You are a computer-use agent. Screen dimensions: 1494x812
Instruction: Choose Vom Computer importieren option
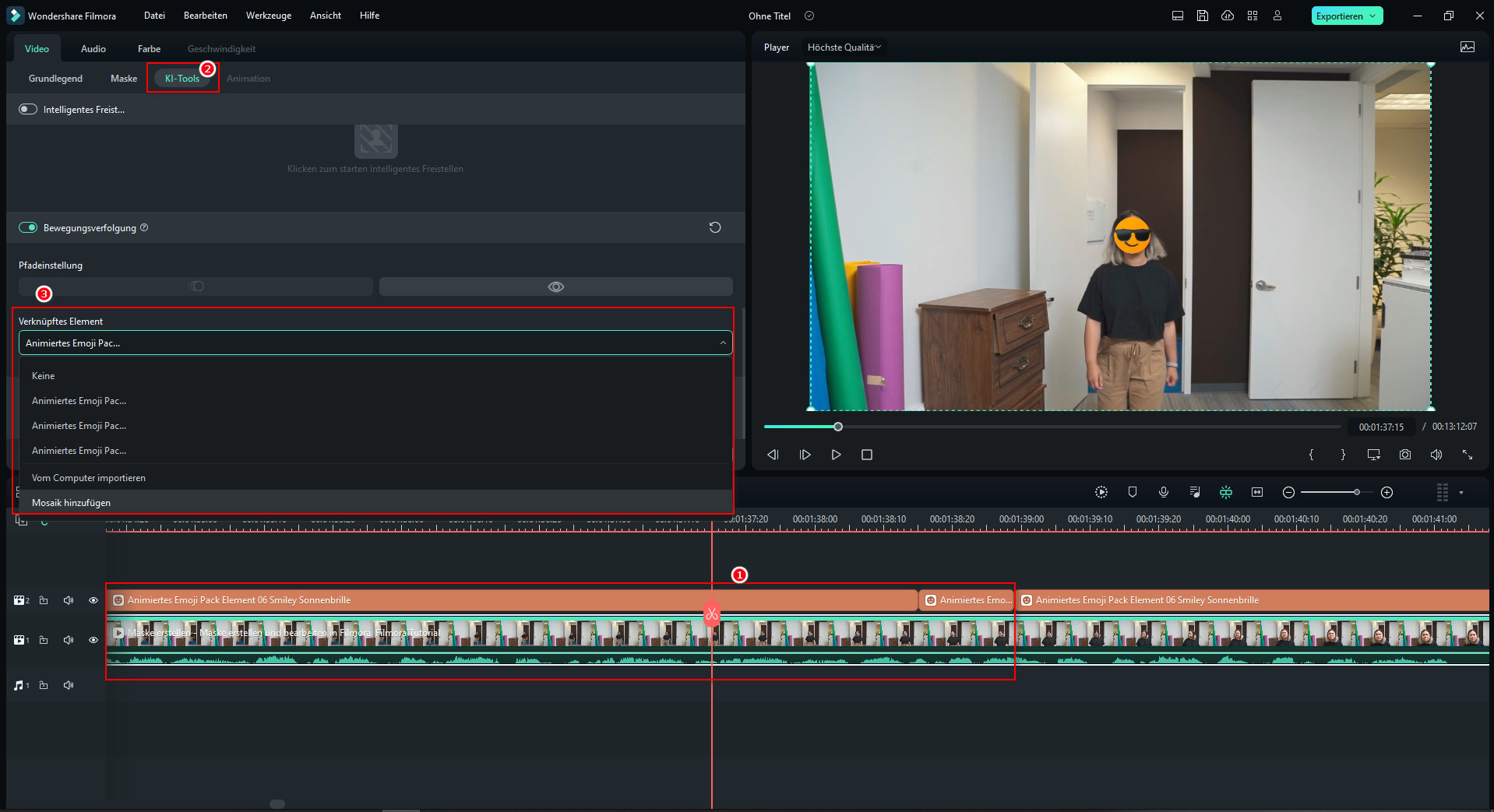pyautogui.click(x=375, y=478)
